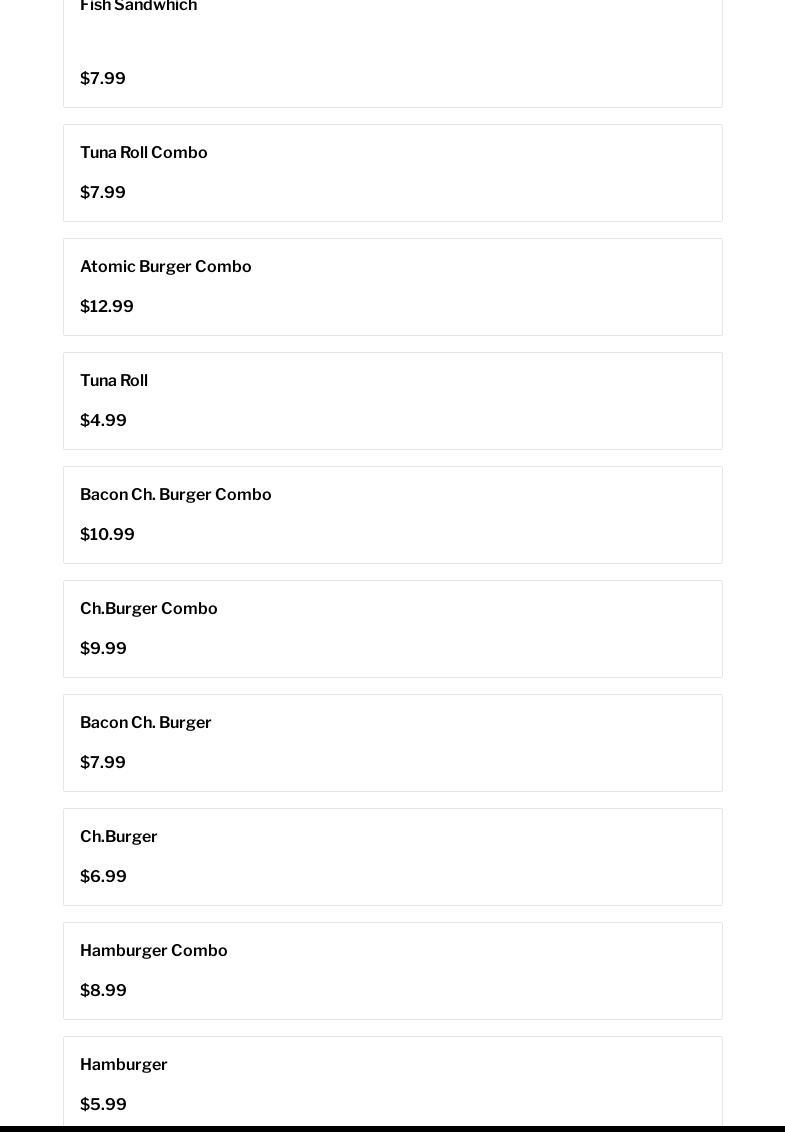Select the Hamburger item title
This screenshot has width=785, height=1132.
pyautogui.click(x=123, y=1065)
